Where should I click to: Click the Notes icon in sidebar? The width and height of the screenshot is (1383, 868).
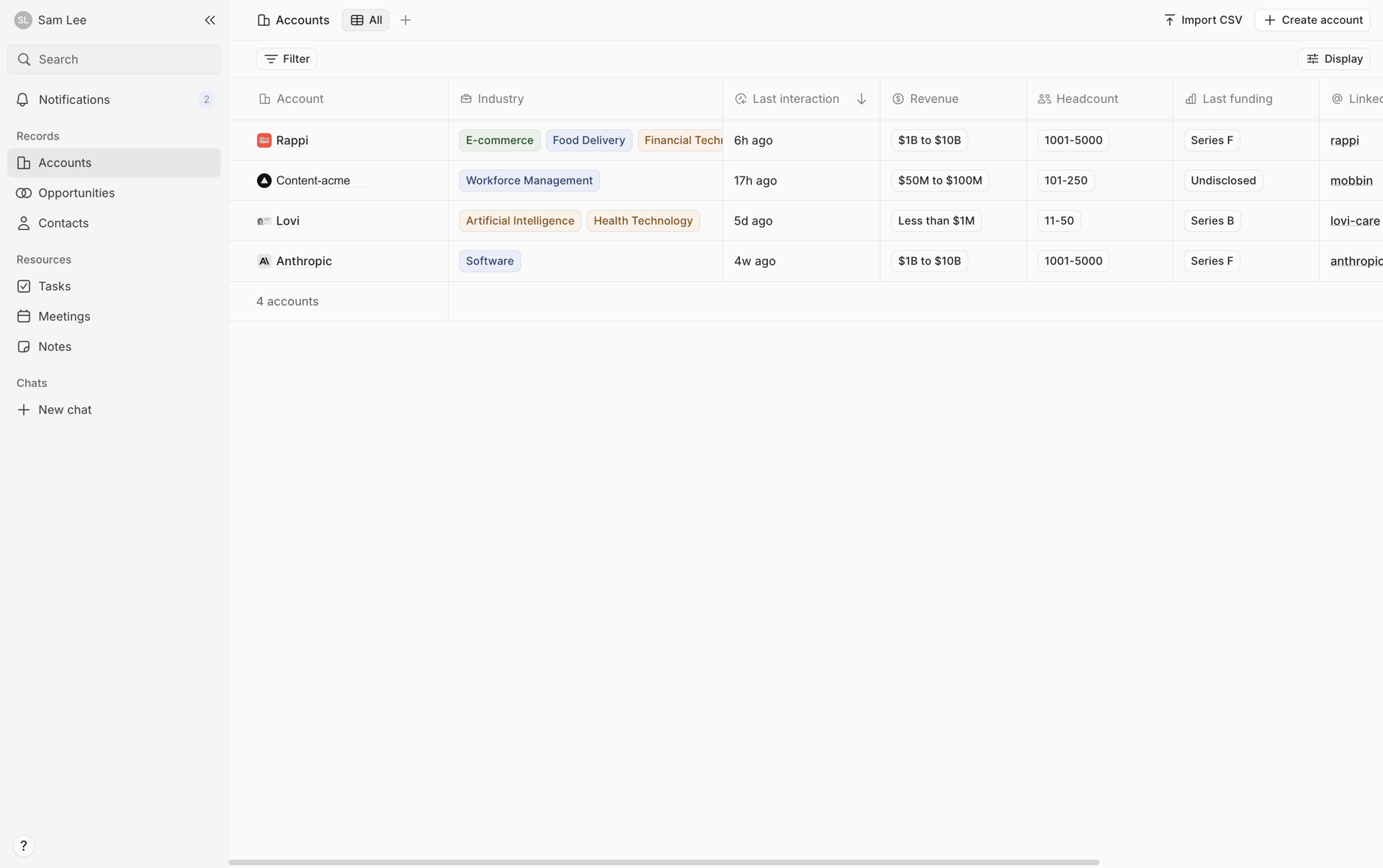coord(24,346)
